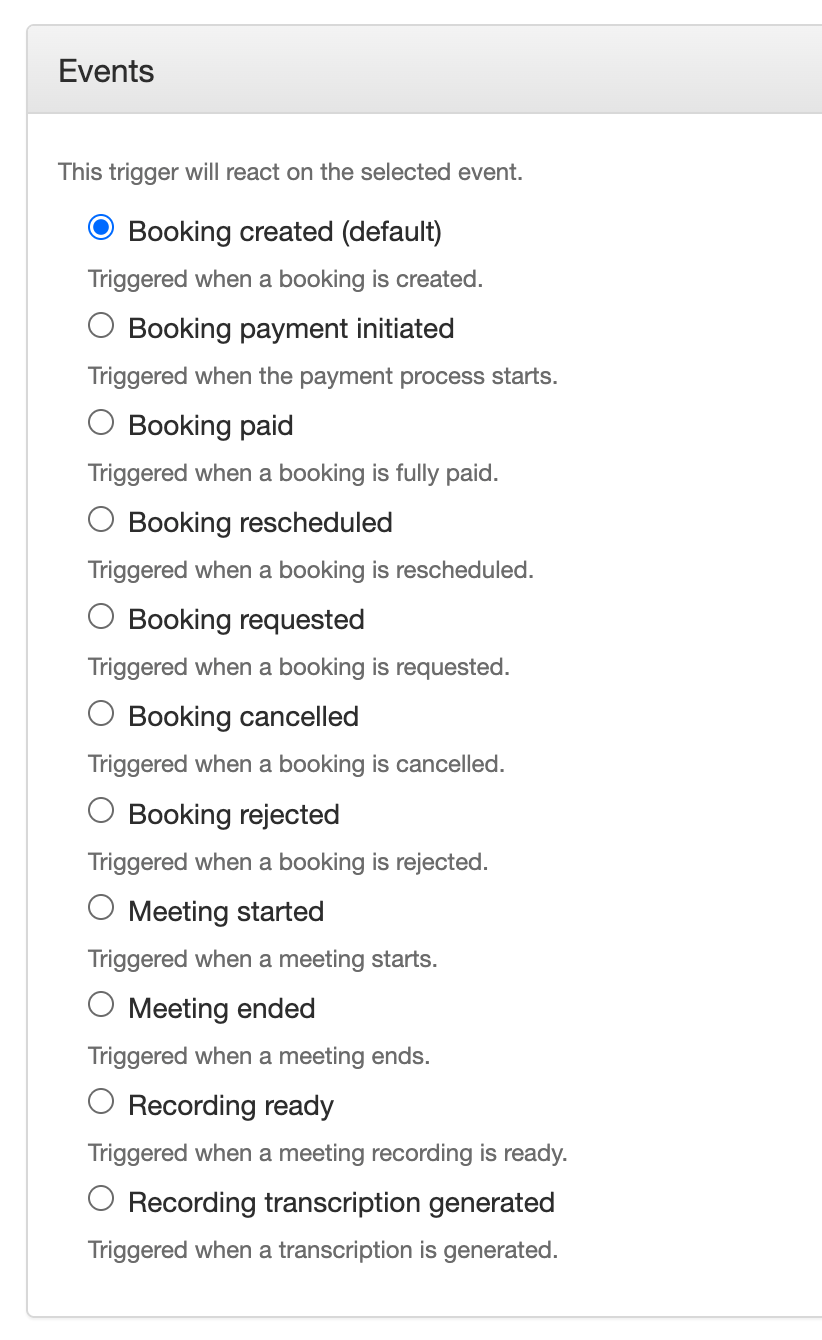Click 'Triggered when a booking is rescheduled' description
The image size is (822, 1340).
click(310, 570)
